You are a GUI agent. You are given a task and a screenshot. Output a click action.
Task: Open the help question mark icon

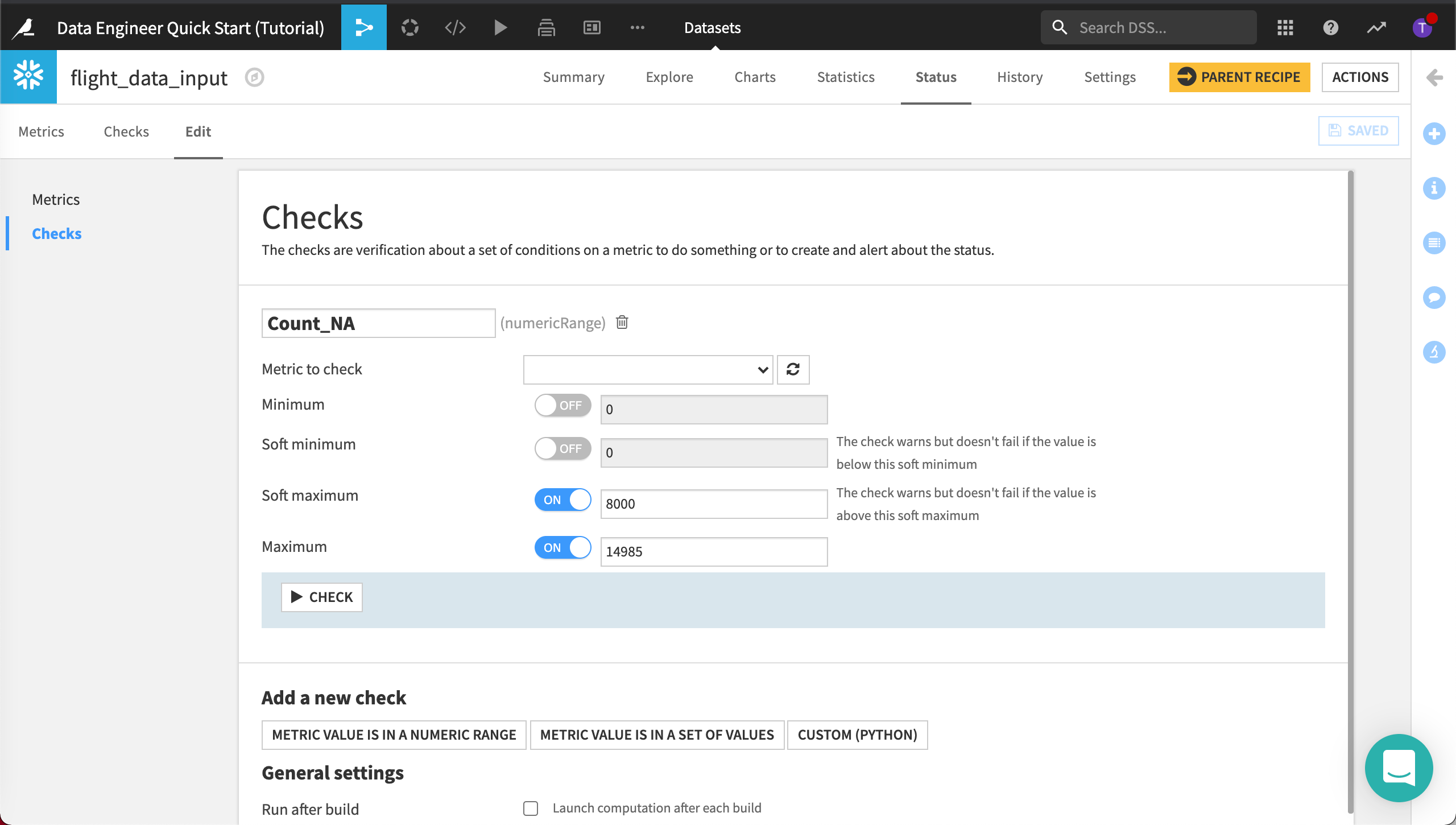coord(1331,27)
